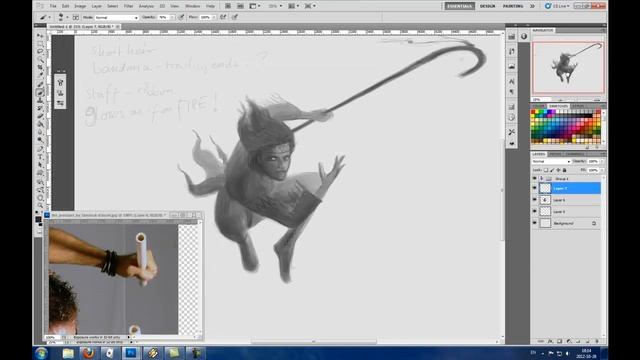Viewport: 640px width, 360px height.
Task: Toggle tablet pressure for size
Action: [235, 17]
